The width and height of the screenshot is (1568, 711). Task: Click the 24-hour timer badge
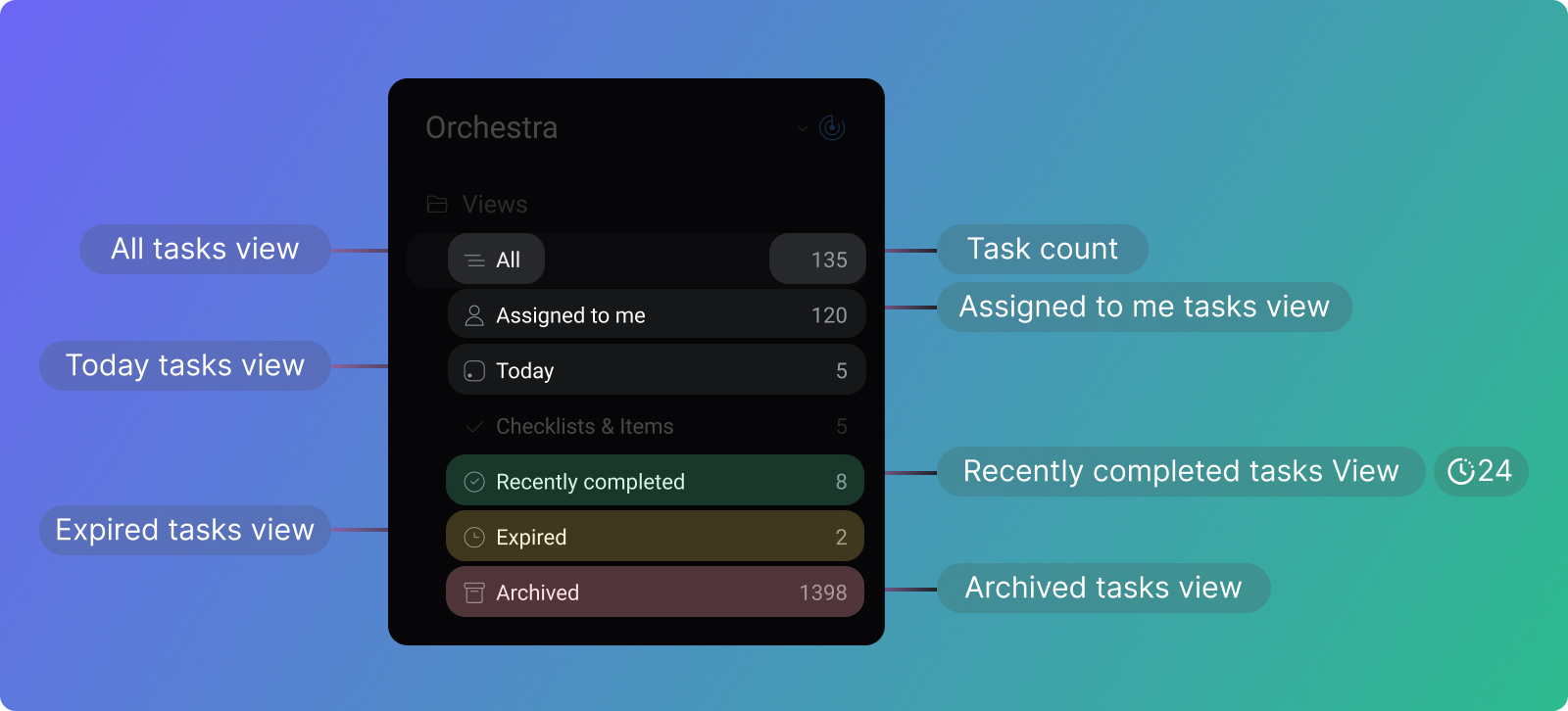1480,471
